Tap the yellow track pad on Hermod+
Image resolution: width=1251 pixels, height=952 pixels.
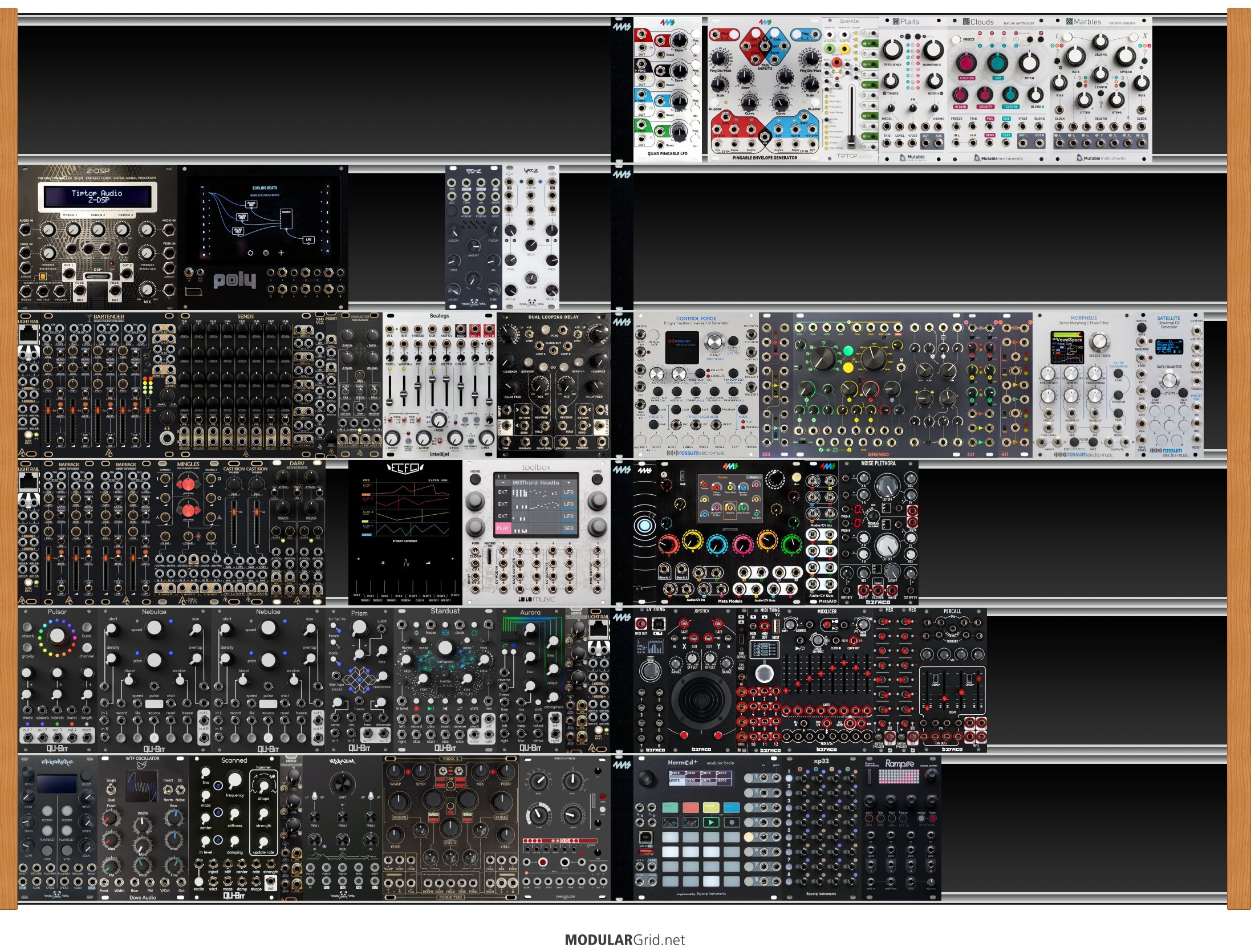711,807
